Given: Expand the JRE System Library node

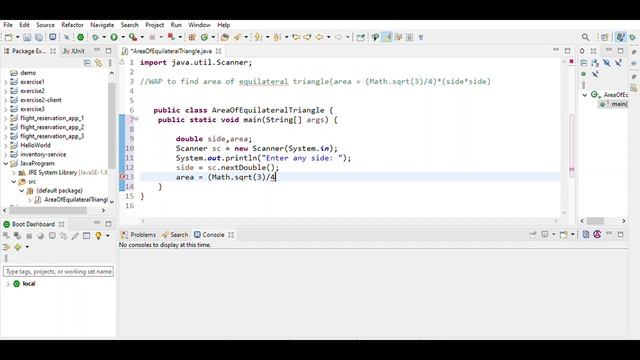Looking at the screenshot, I should (14, 173).
